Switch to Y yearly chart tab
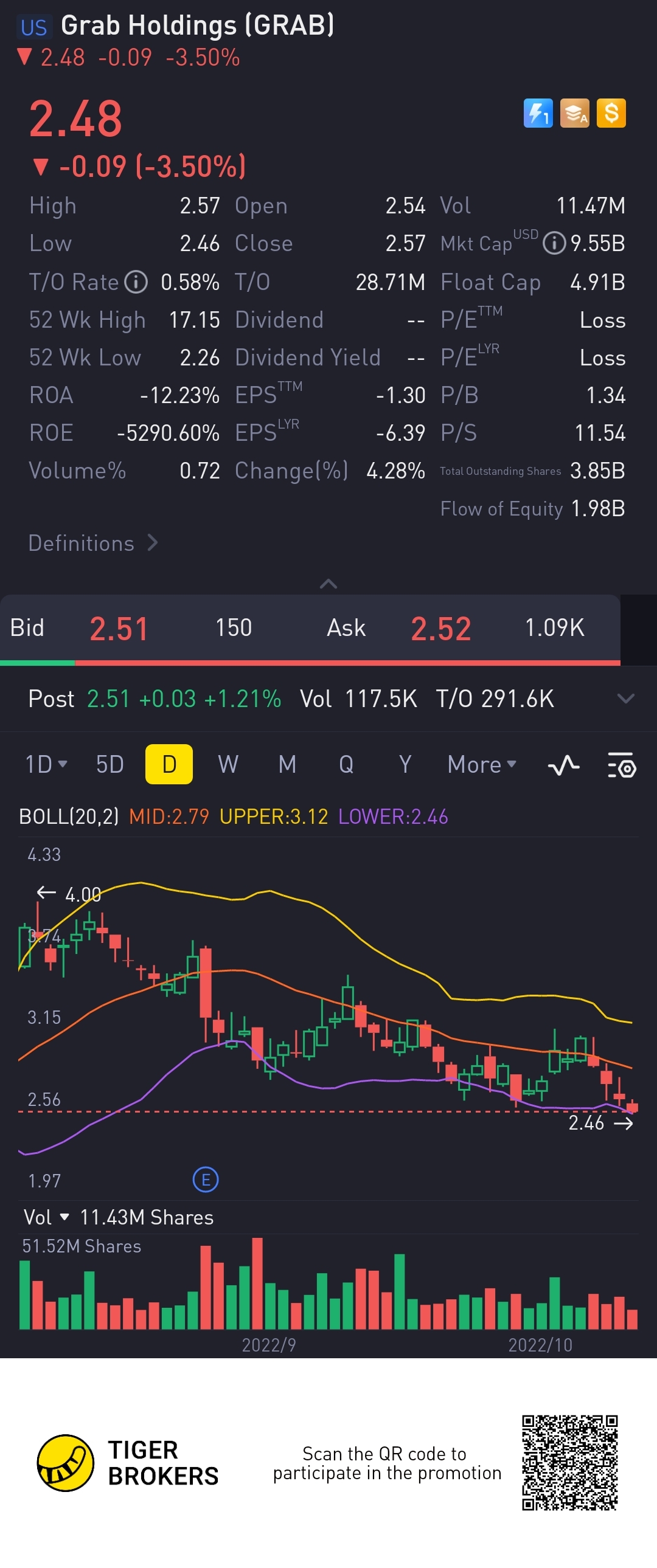 [x=406, y=764]
